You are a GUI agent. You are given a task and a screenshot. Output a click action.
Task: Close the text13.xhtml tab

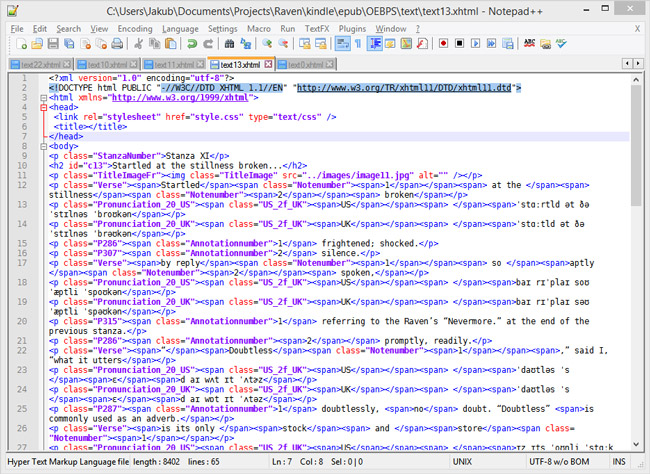pos(269,64)
